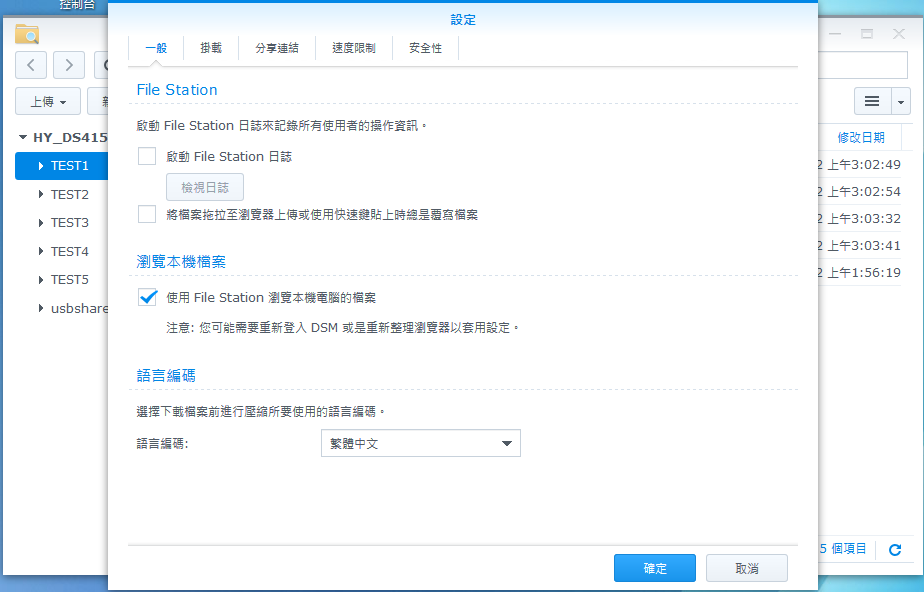Open the 掛載 tab
The width and height of the screenshot is (924, 592).
click(x=211, y=48)
